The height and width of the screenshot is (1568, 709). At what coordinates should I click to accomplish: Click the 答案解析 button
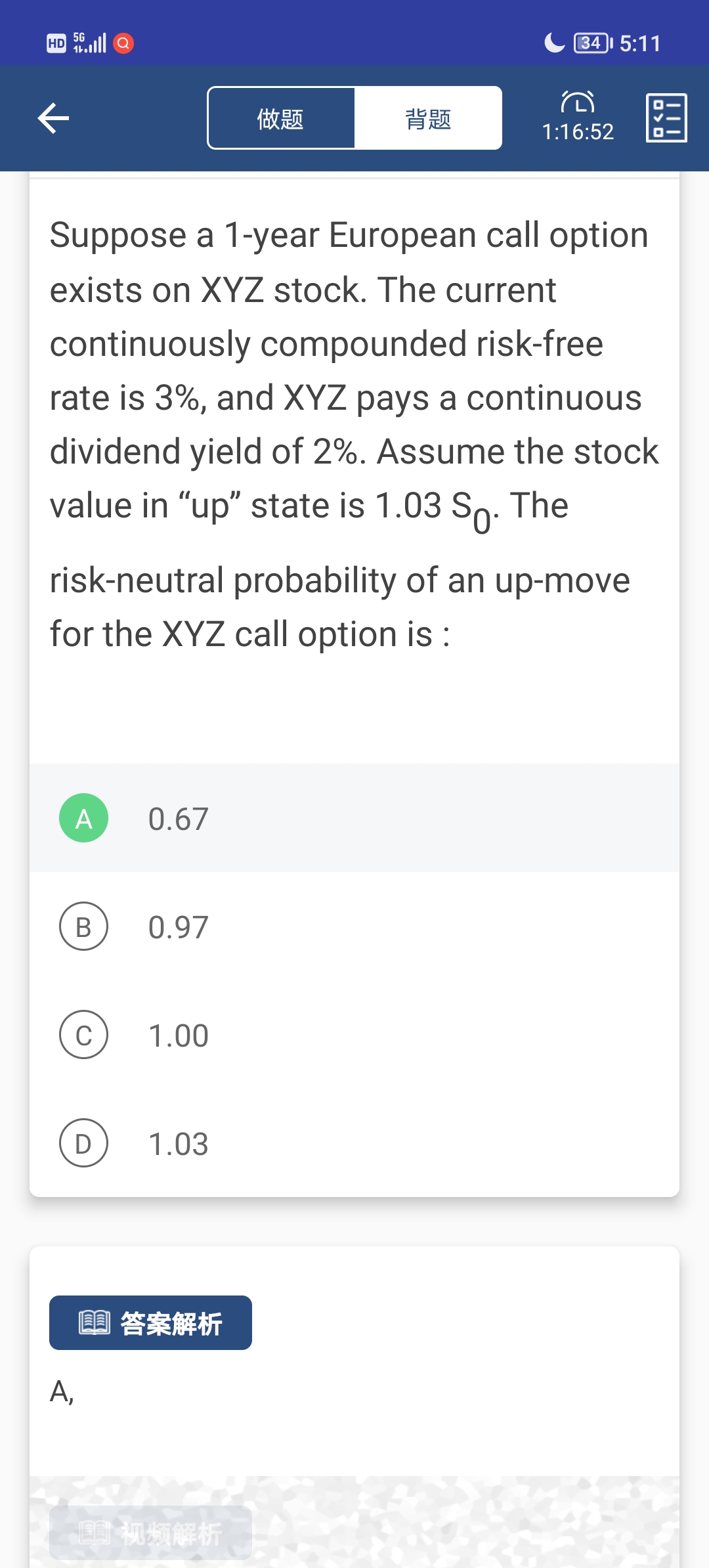click(150, 1323)
